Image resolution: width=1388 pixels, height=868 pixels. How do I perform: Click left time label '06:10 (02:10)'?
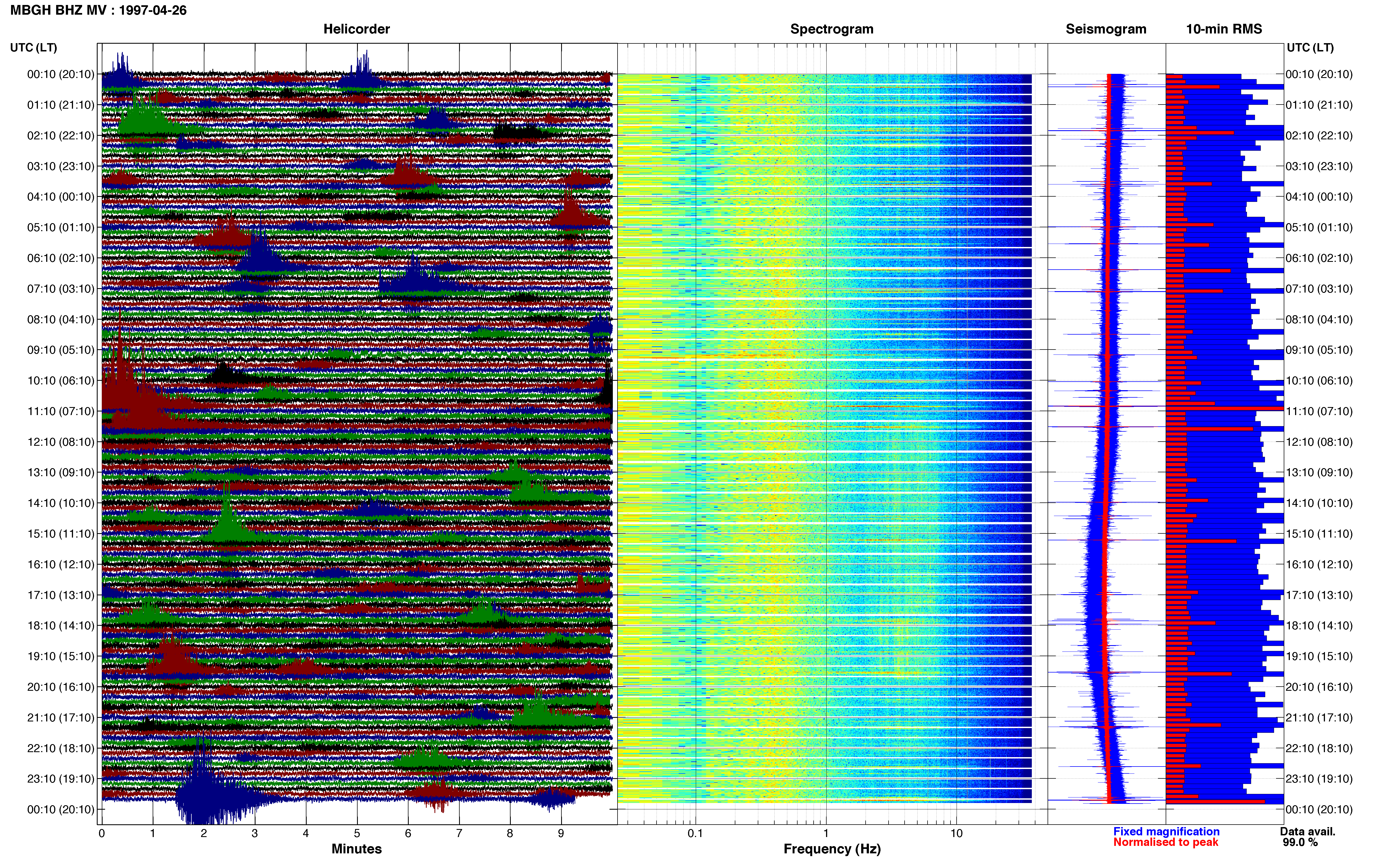point(61,258)
